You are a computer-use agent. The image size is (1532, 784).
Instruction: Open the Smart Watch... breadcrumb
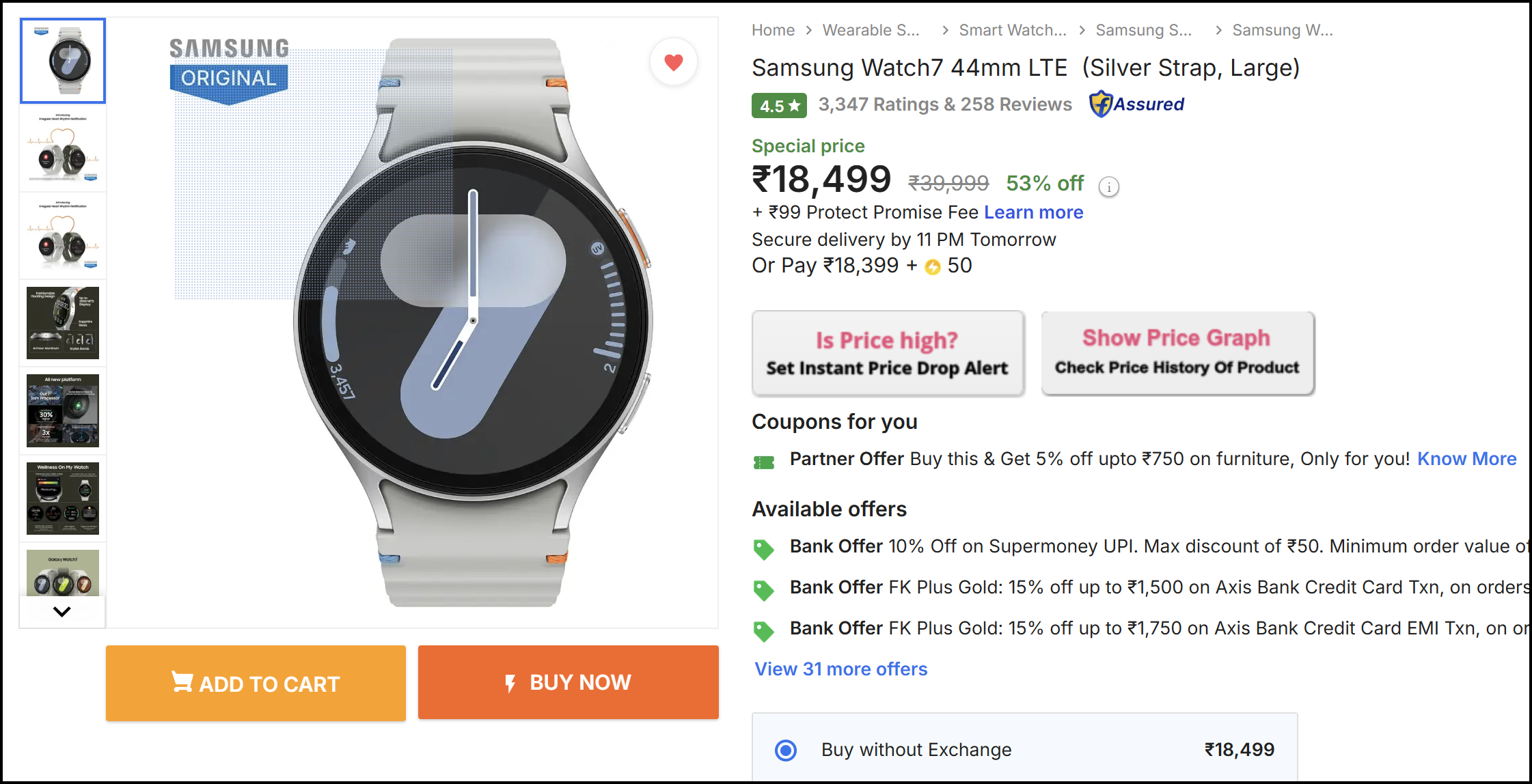pyautogui.click(x=1012, y=30)
